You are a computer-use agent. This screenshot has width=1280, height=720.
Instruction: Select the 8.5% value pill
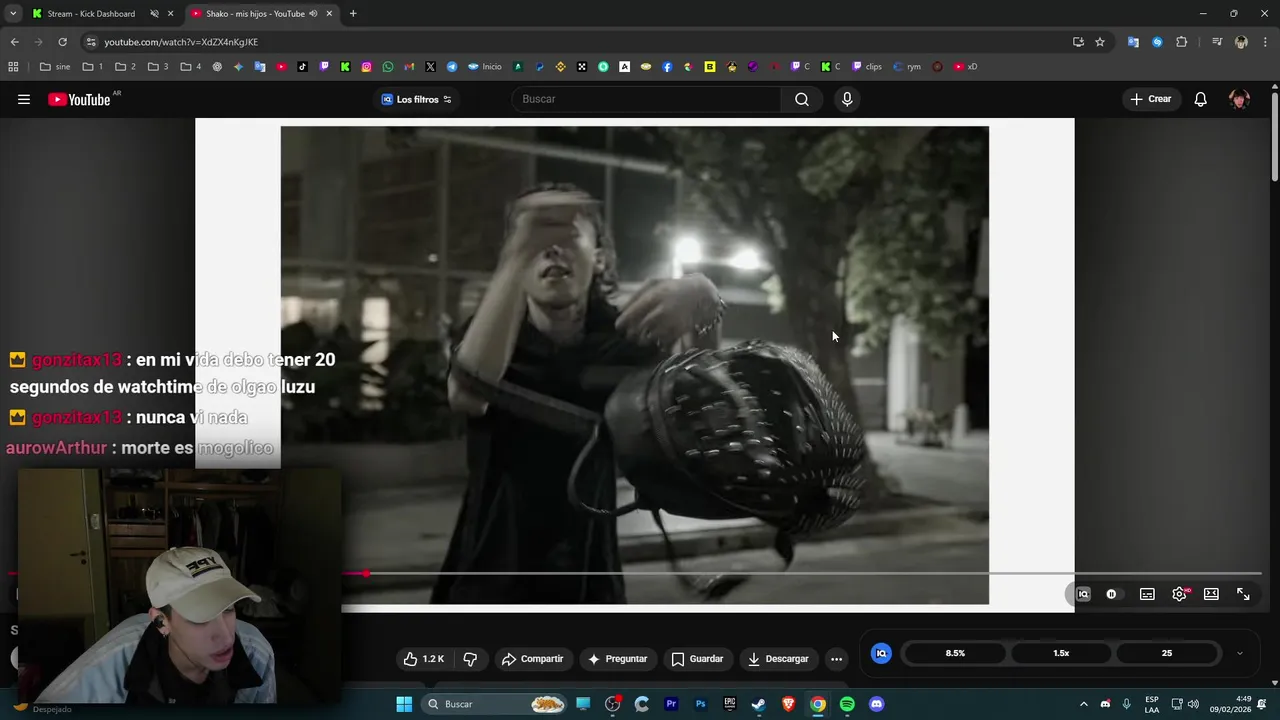955,653
